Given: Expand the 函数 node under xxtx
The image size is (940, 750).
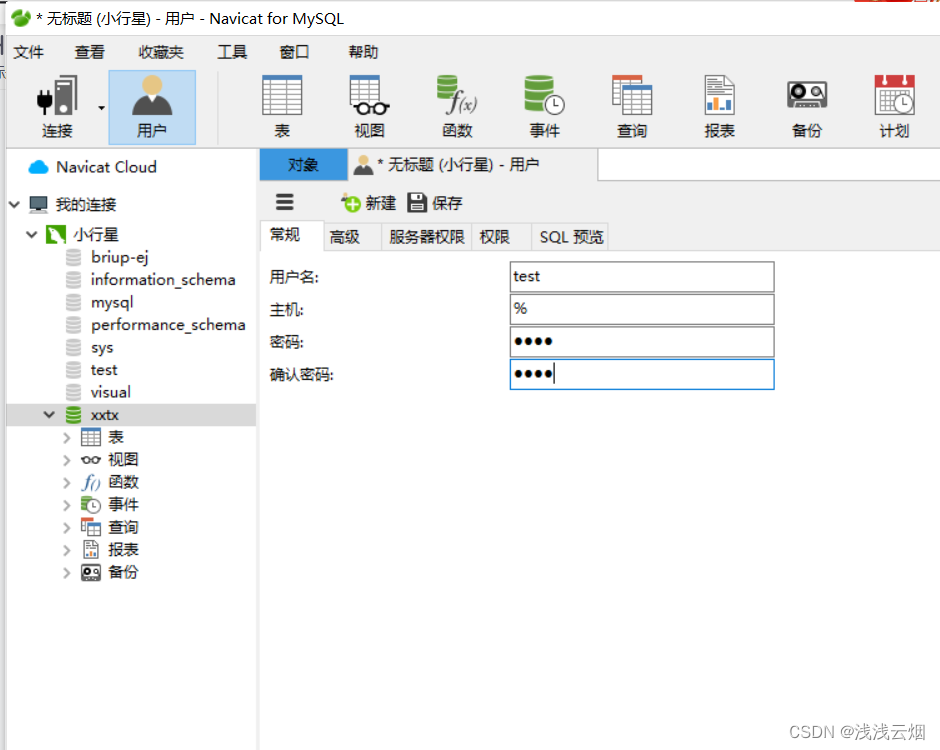Looking at the screenshot, I should (67, 483).
